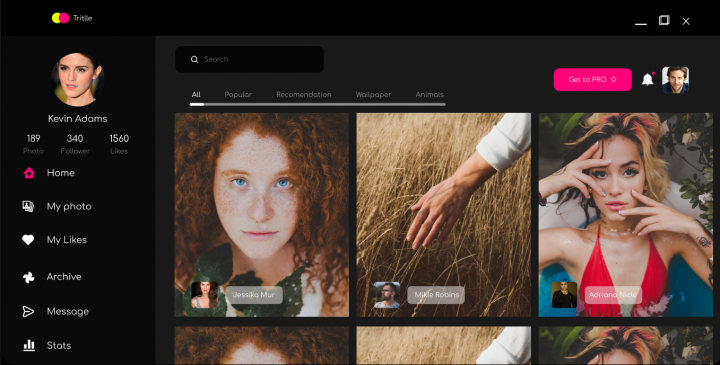Screen dimensions: 720x365
Task: Click the tab scroll progress bar
Action: 317,104
